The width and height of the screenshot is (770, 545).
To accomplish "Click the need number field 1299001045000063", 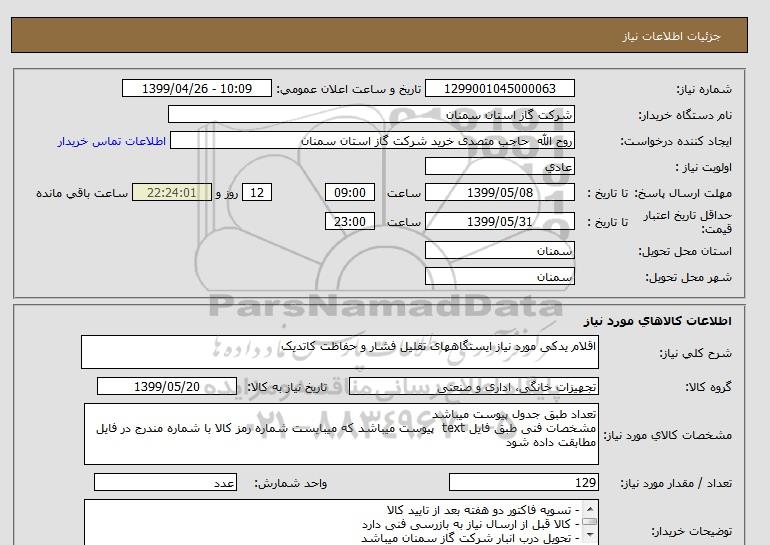I will 499,89.
